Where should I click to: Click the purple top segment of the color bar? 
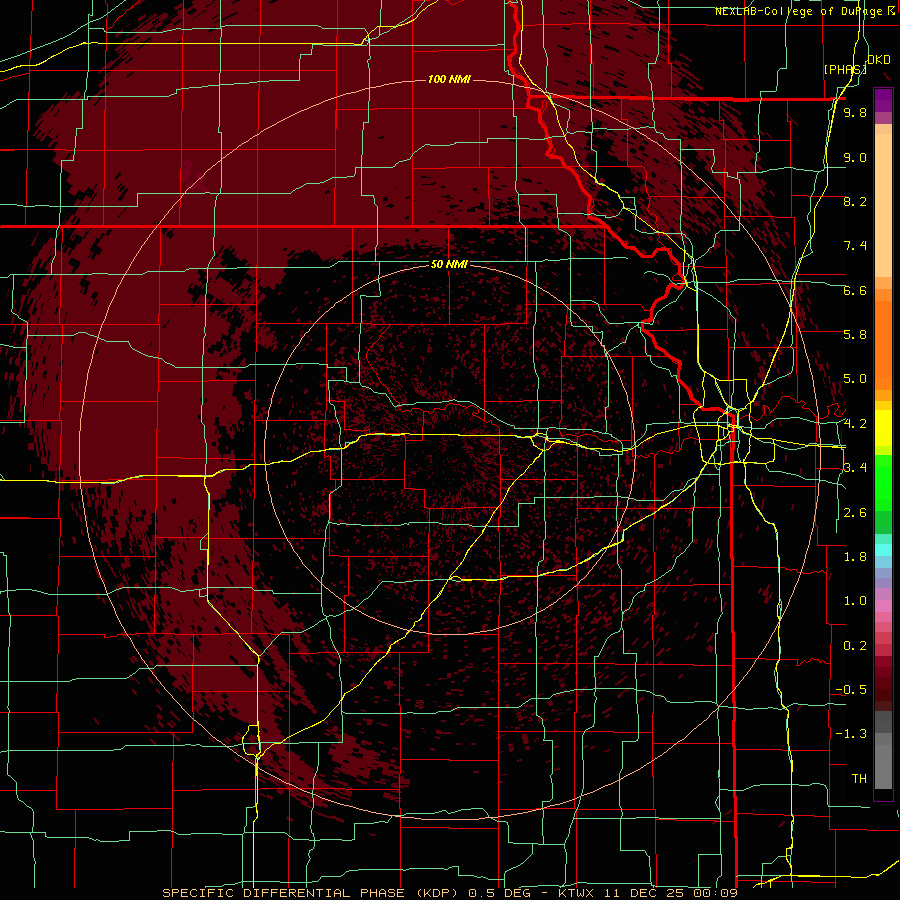coord(883,100)
